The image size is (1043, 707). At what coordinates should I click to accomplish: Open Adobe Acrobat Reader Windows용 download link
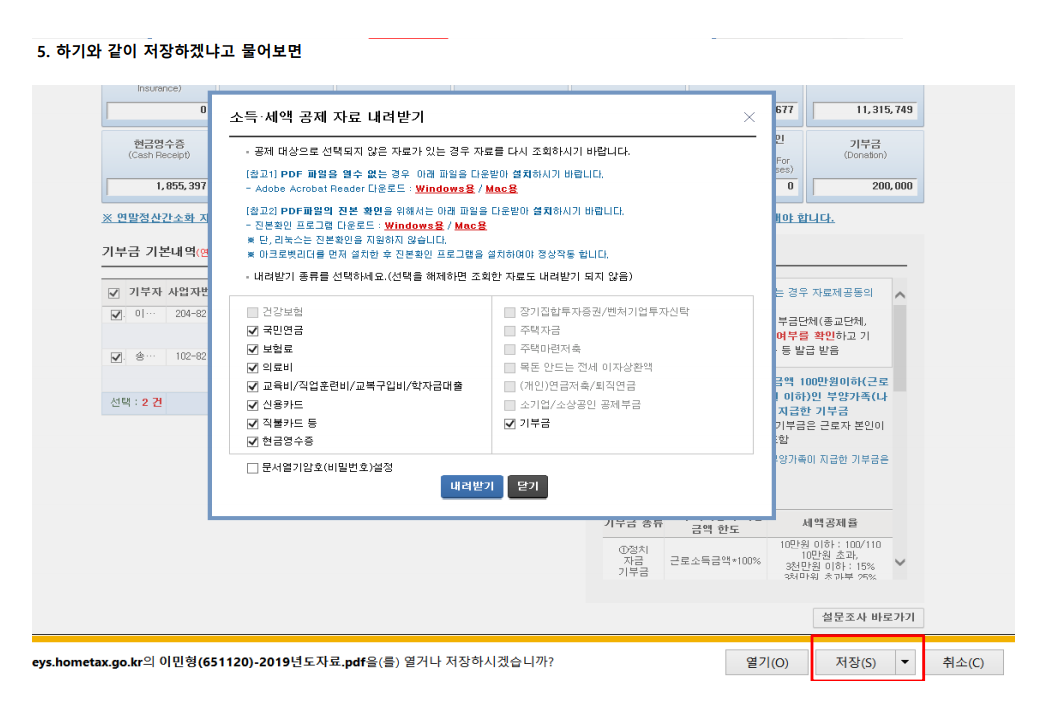[444, 188]
